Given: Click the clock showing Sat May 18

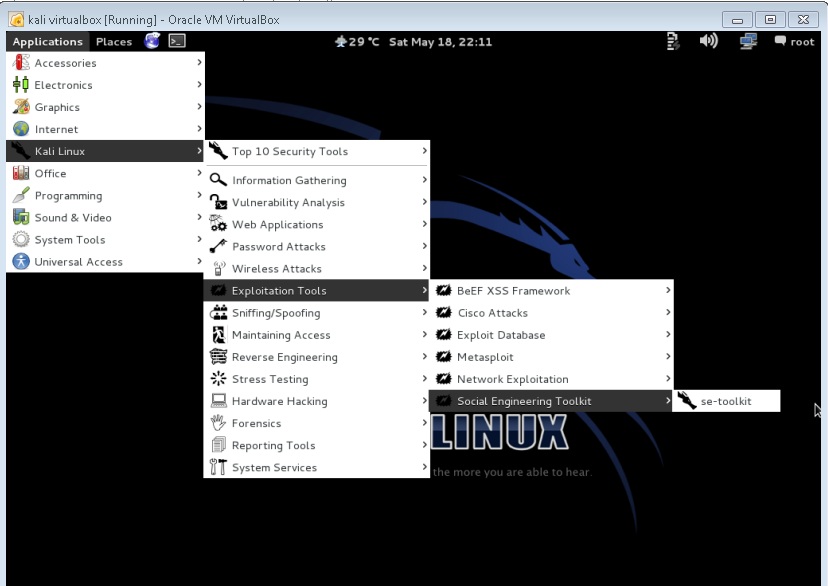Looking at the screenshot, I should coord(440,42).
